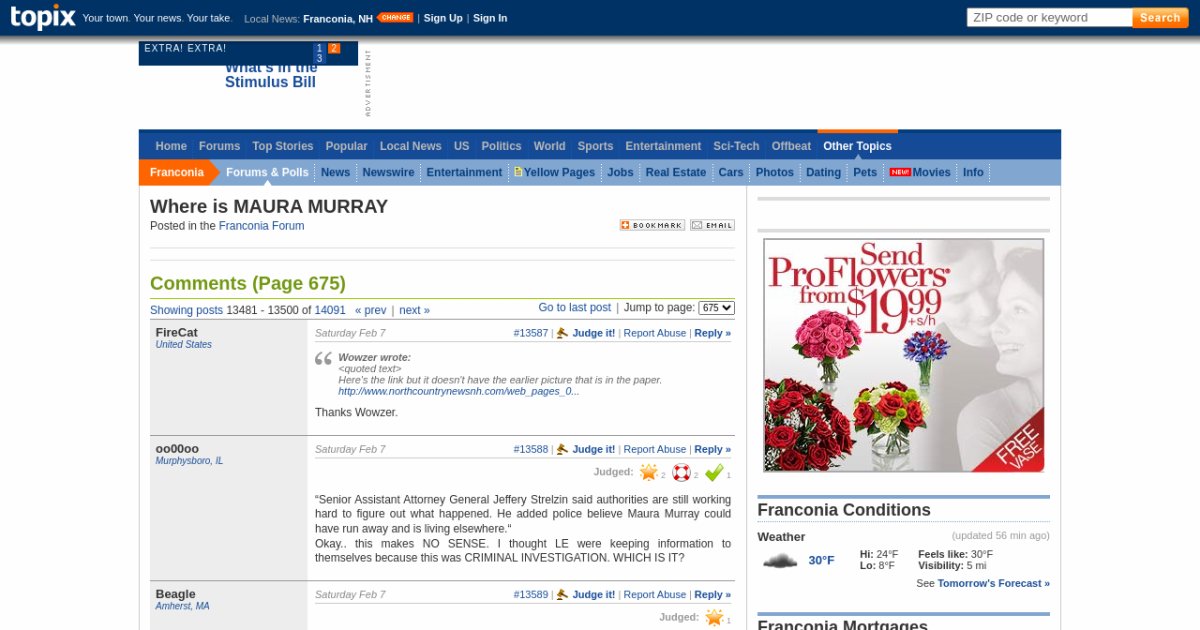Click the topix logo

click(x=43, y=16)
